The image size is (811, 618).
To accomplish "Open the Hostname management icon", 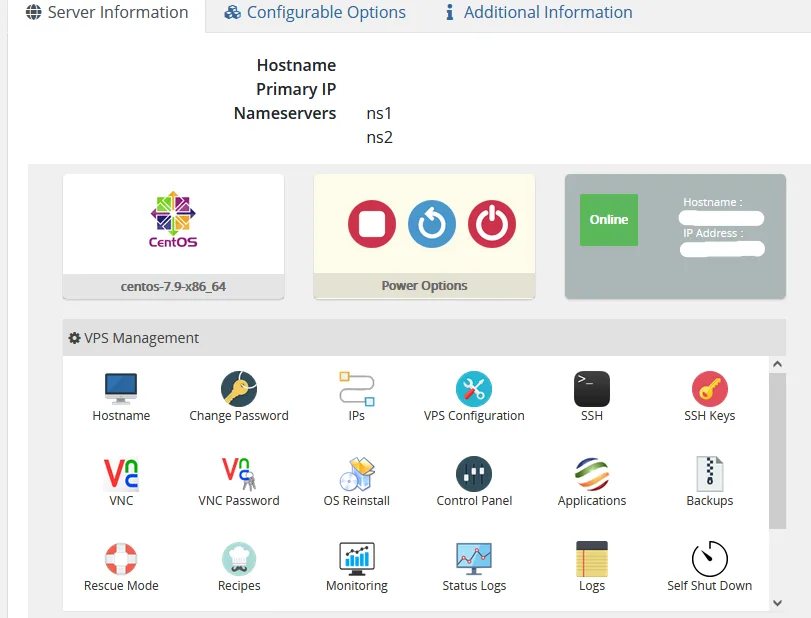I will pos(121,389).
